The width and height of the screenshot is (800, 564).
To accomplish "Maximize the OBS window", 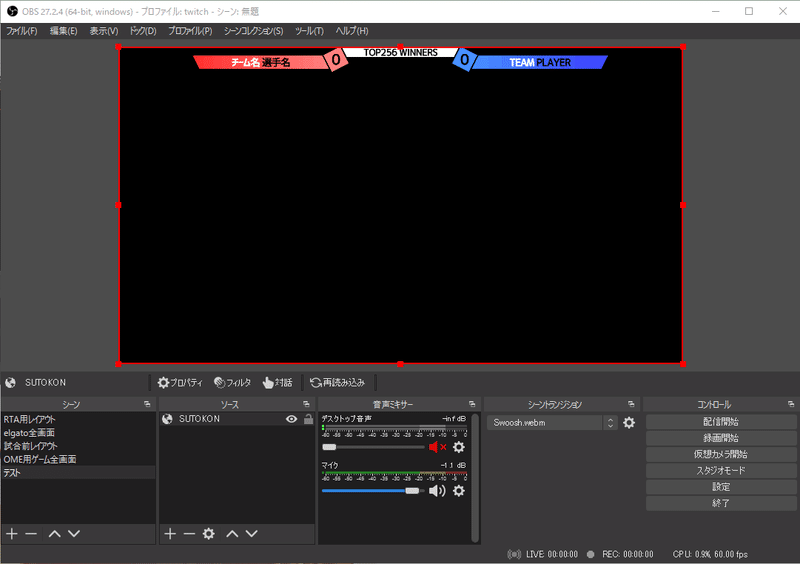I will tap(749, 11).
